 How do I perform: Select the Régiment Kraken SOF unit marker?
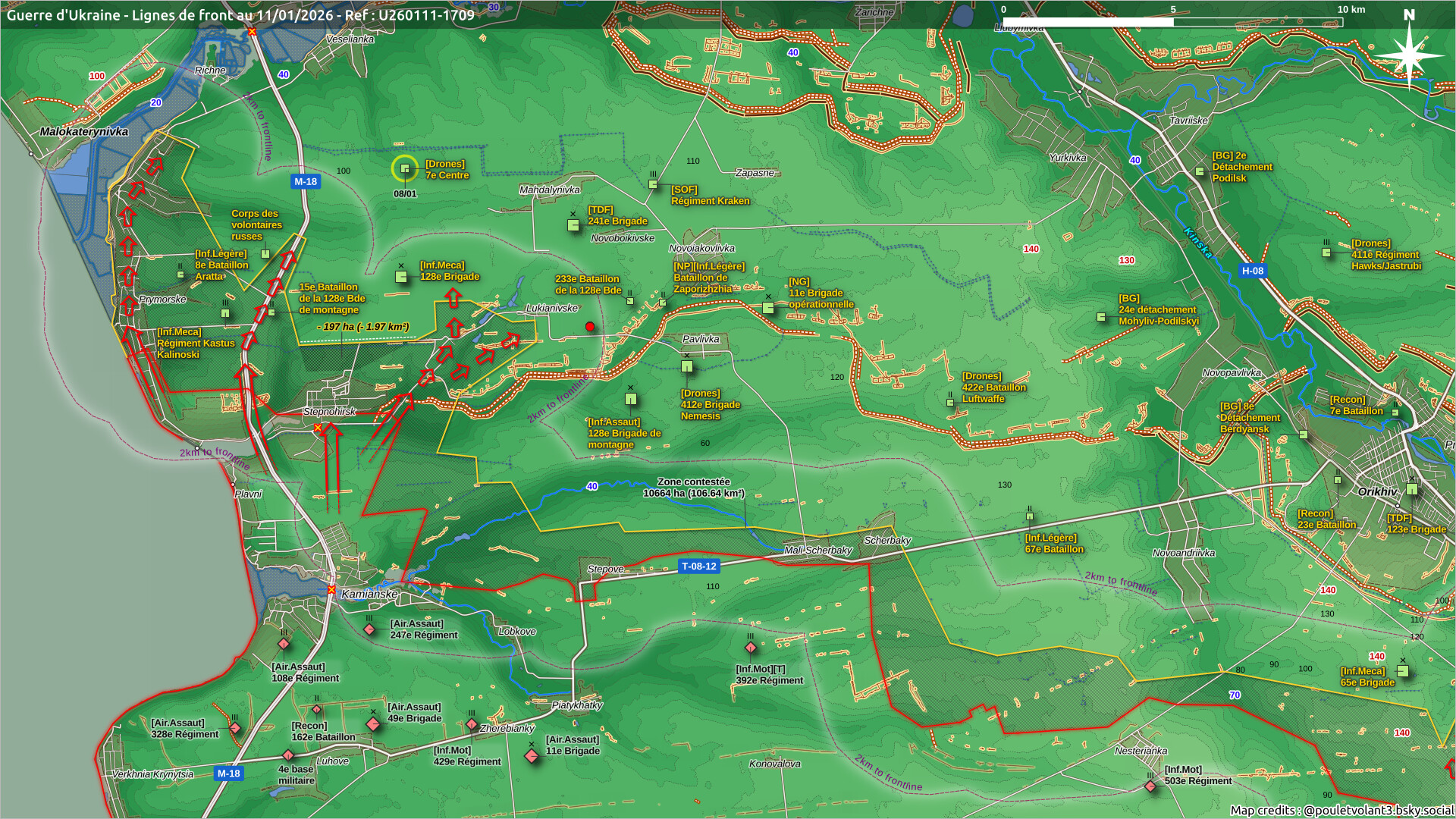[x=653, y=184]
